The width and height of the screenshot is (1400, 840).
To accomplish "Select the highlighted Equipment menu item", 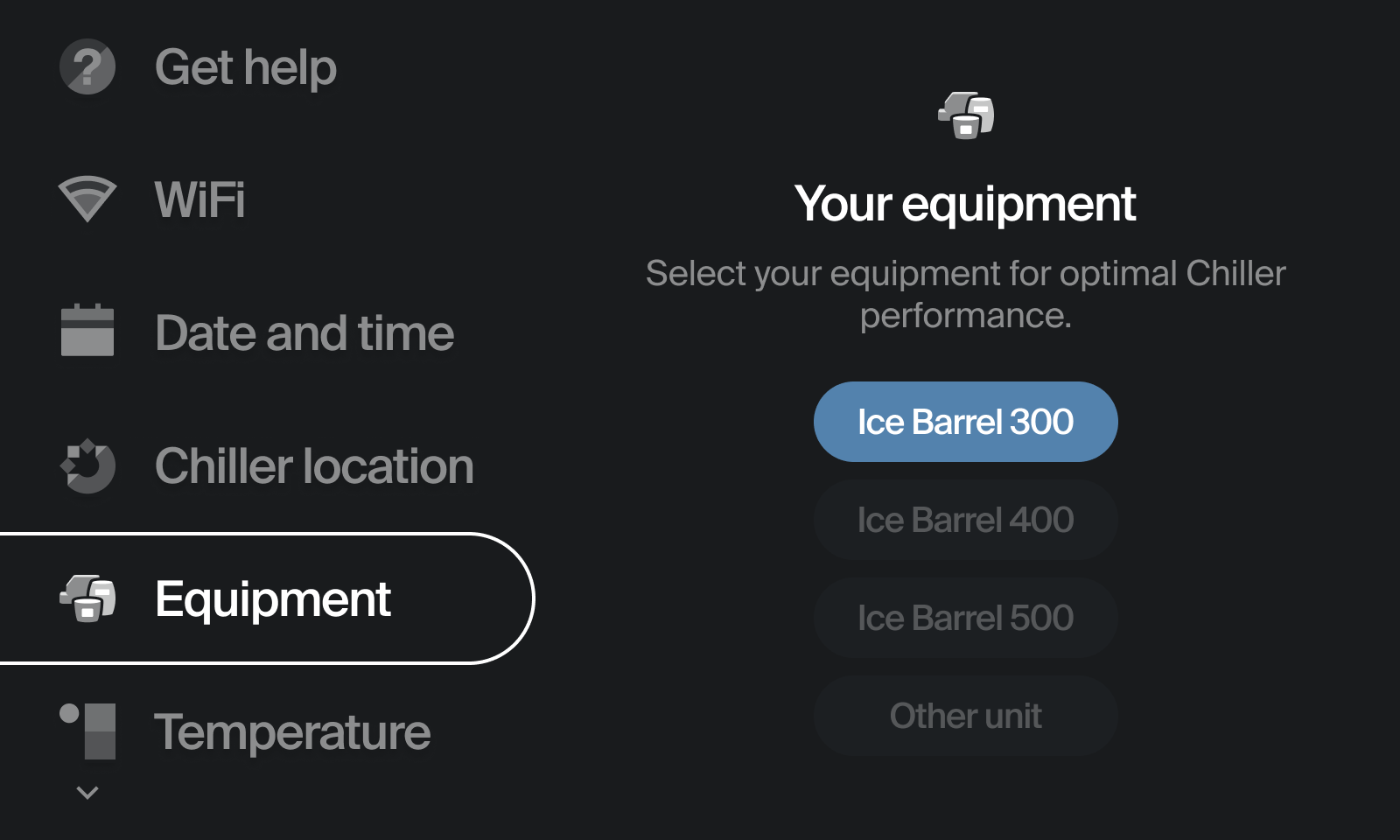I will click(267, 598).
